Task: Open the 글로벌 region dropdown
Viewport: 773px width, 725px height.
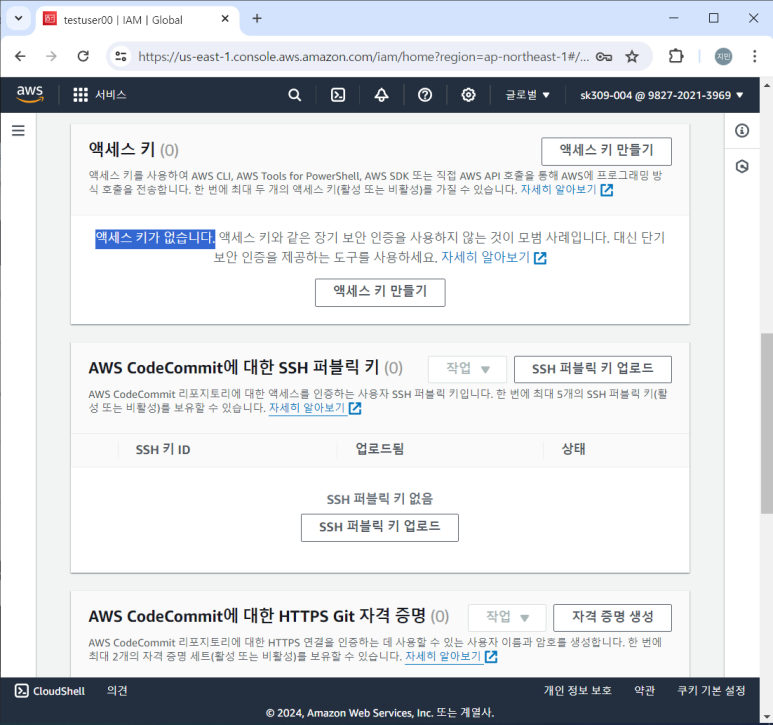Action: click(527, 95)
